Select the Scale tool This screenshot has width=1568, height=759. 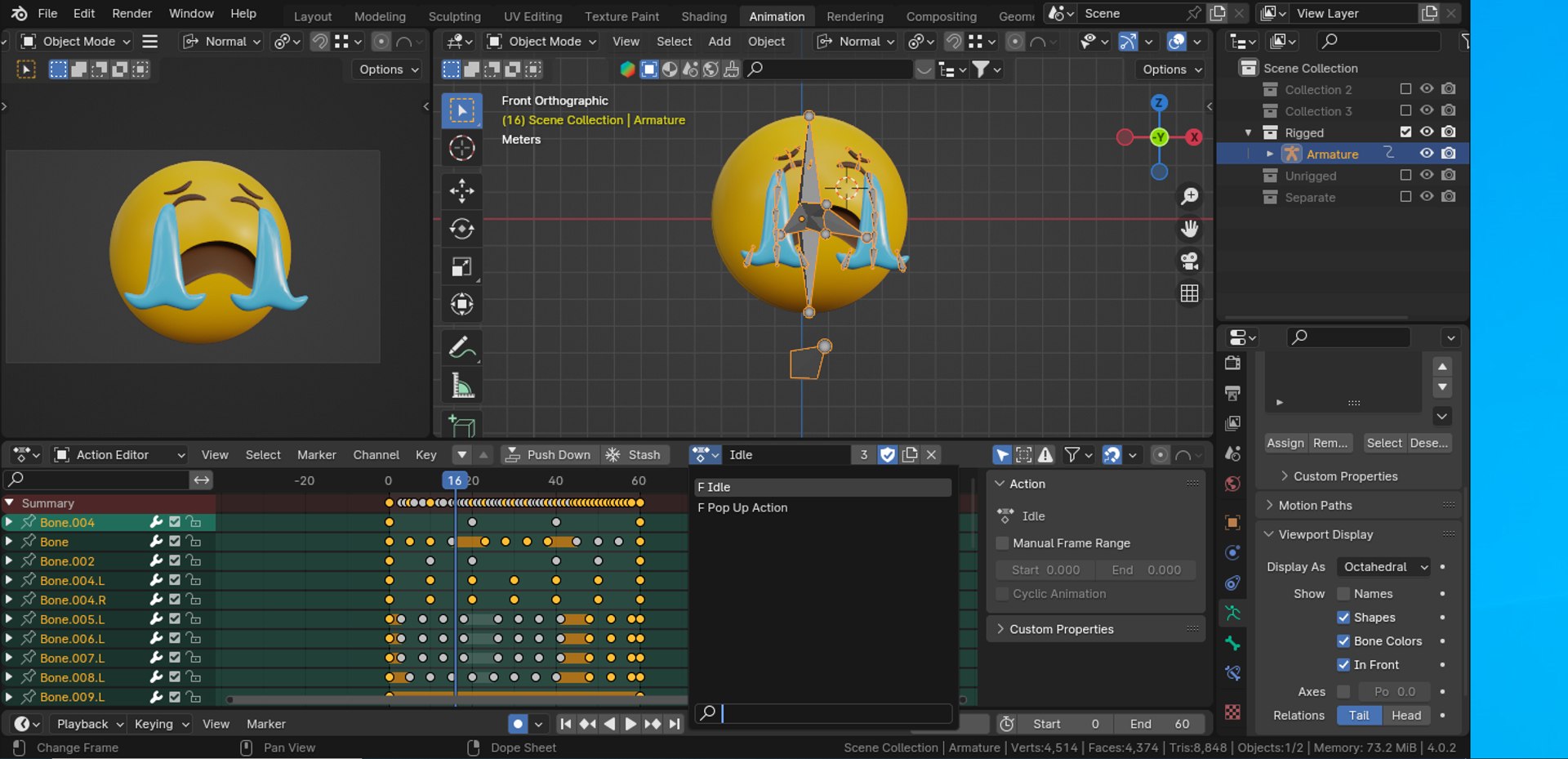coord(461,267)
